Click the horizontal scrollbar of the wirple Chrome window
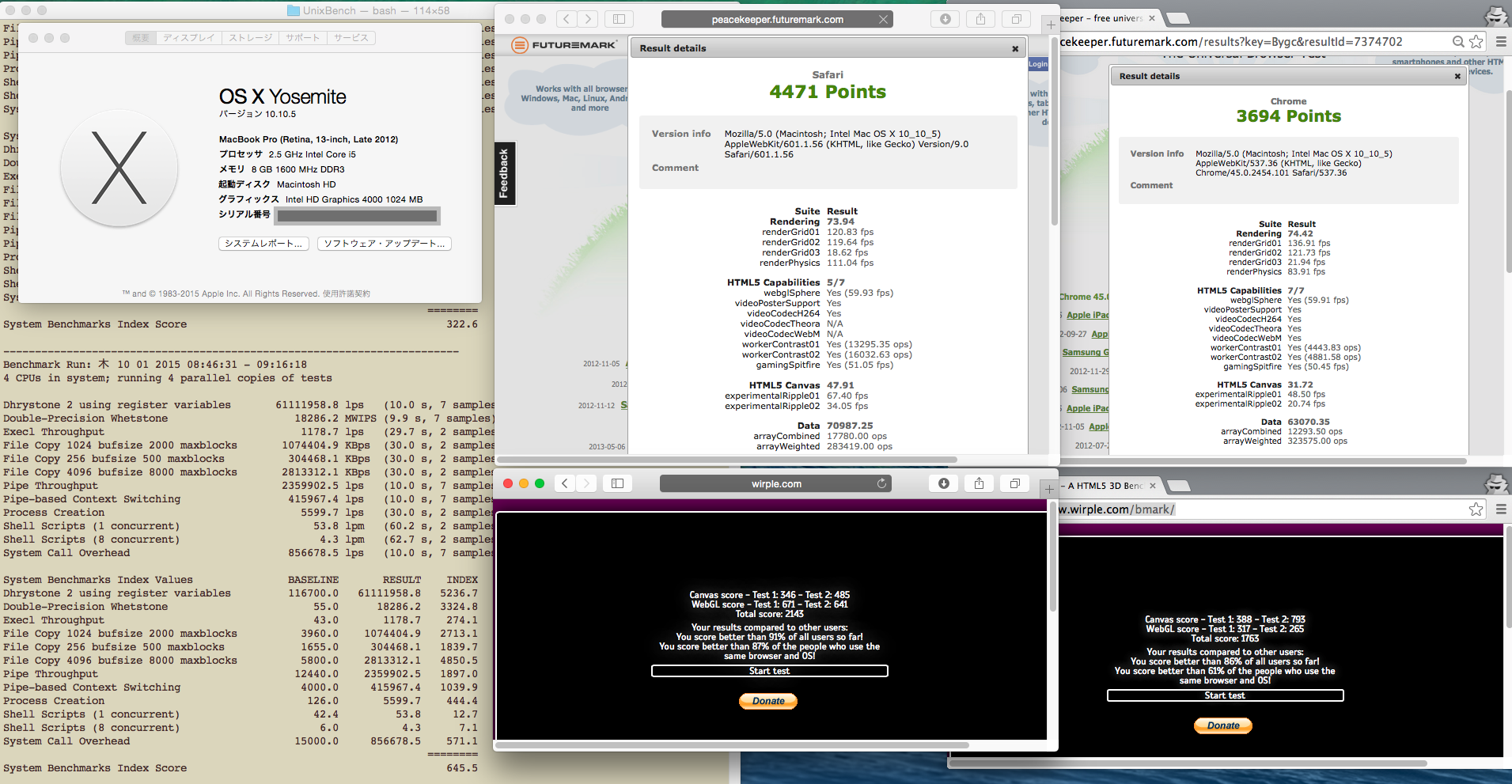 (x=1187, y=763)
